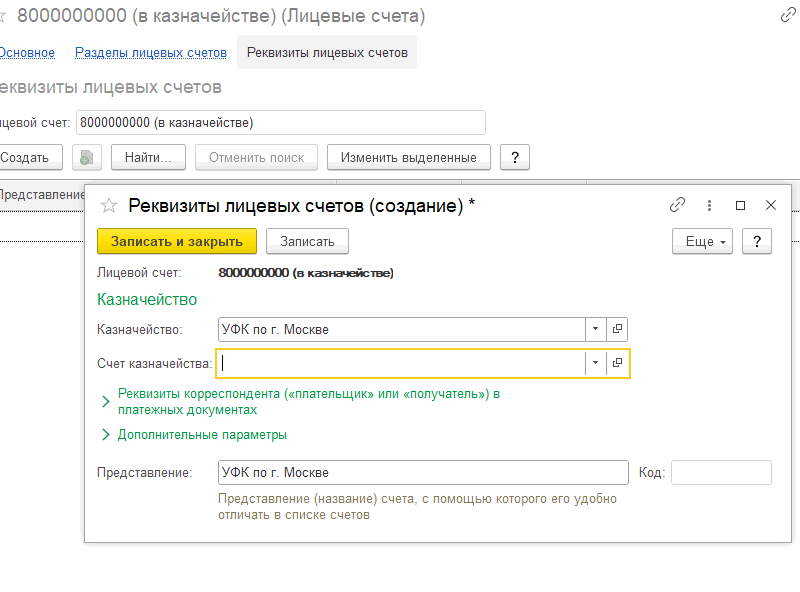Switch to Разделы лицевых счетов tab
Viewport: 800px width, 592px height.
(x=151, y=53)
